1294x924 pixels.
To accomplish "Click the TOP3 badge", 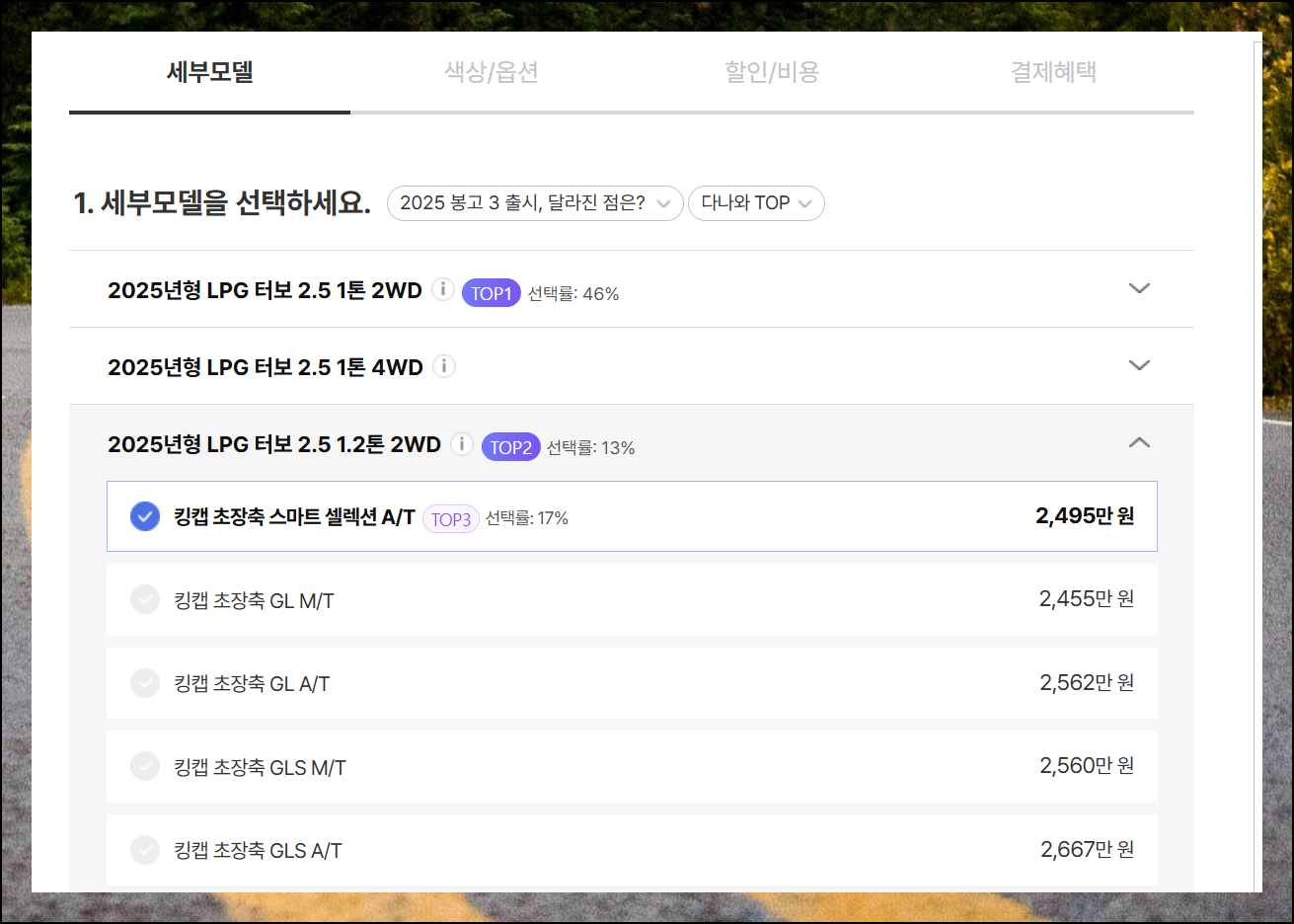I will click(x=451, y=519).
